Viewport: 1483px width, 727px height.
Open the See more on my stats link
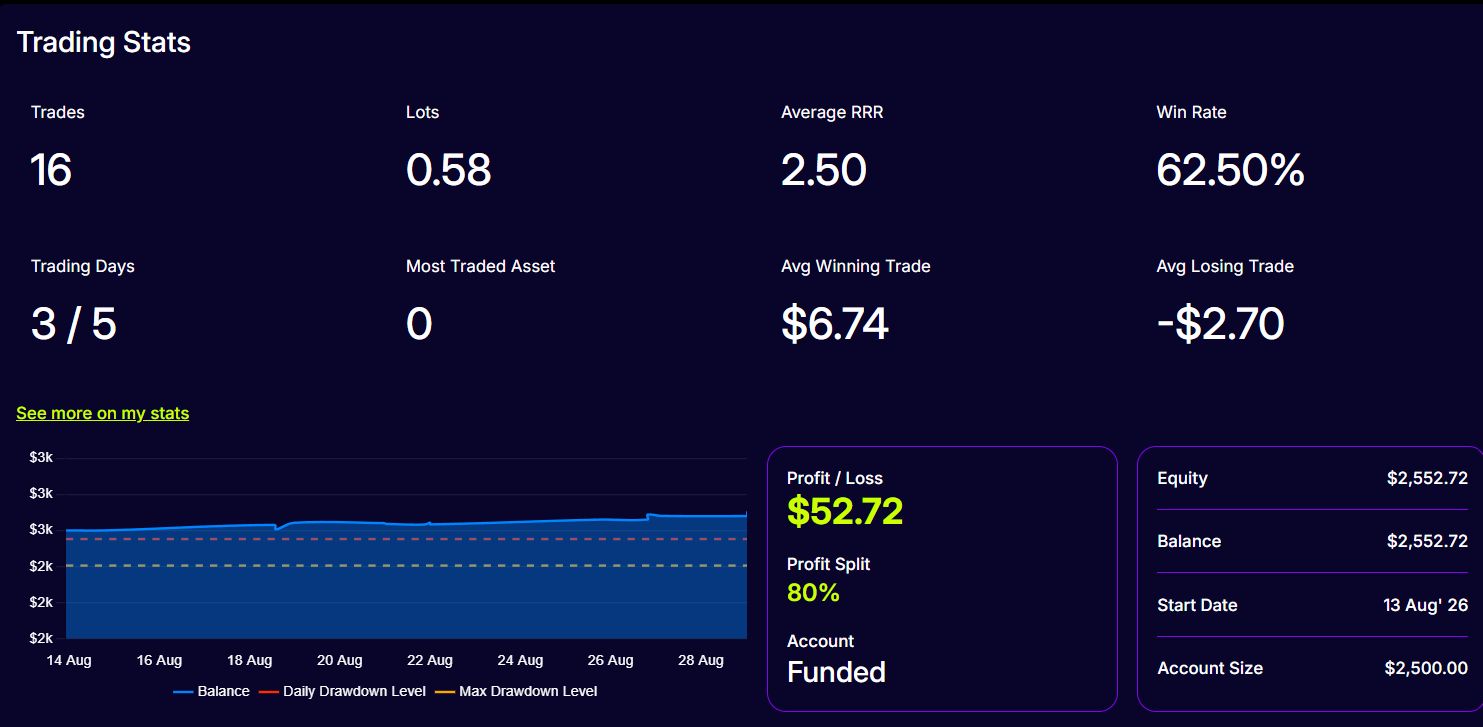click(102, 413)
